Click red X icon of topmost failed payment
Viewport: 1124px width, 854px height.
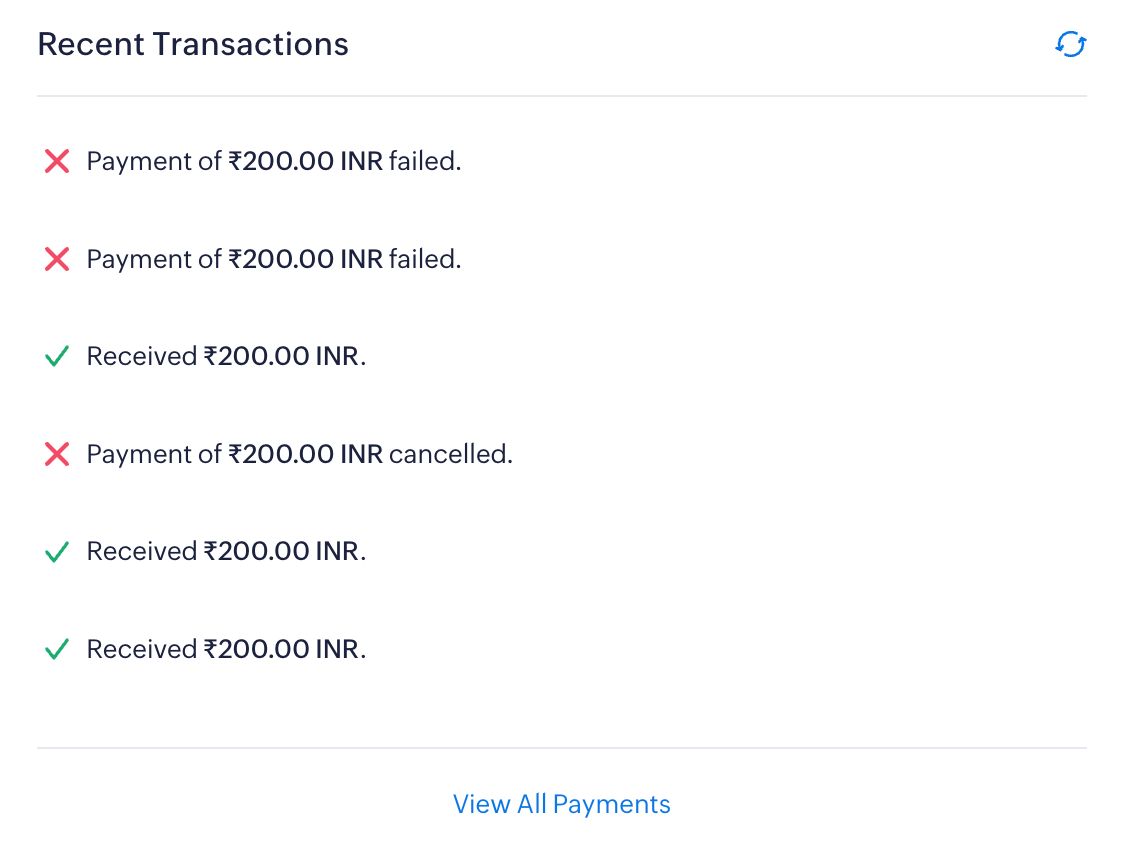click(57, 161)
